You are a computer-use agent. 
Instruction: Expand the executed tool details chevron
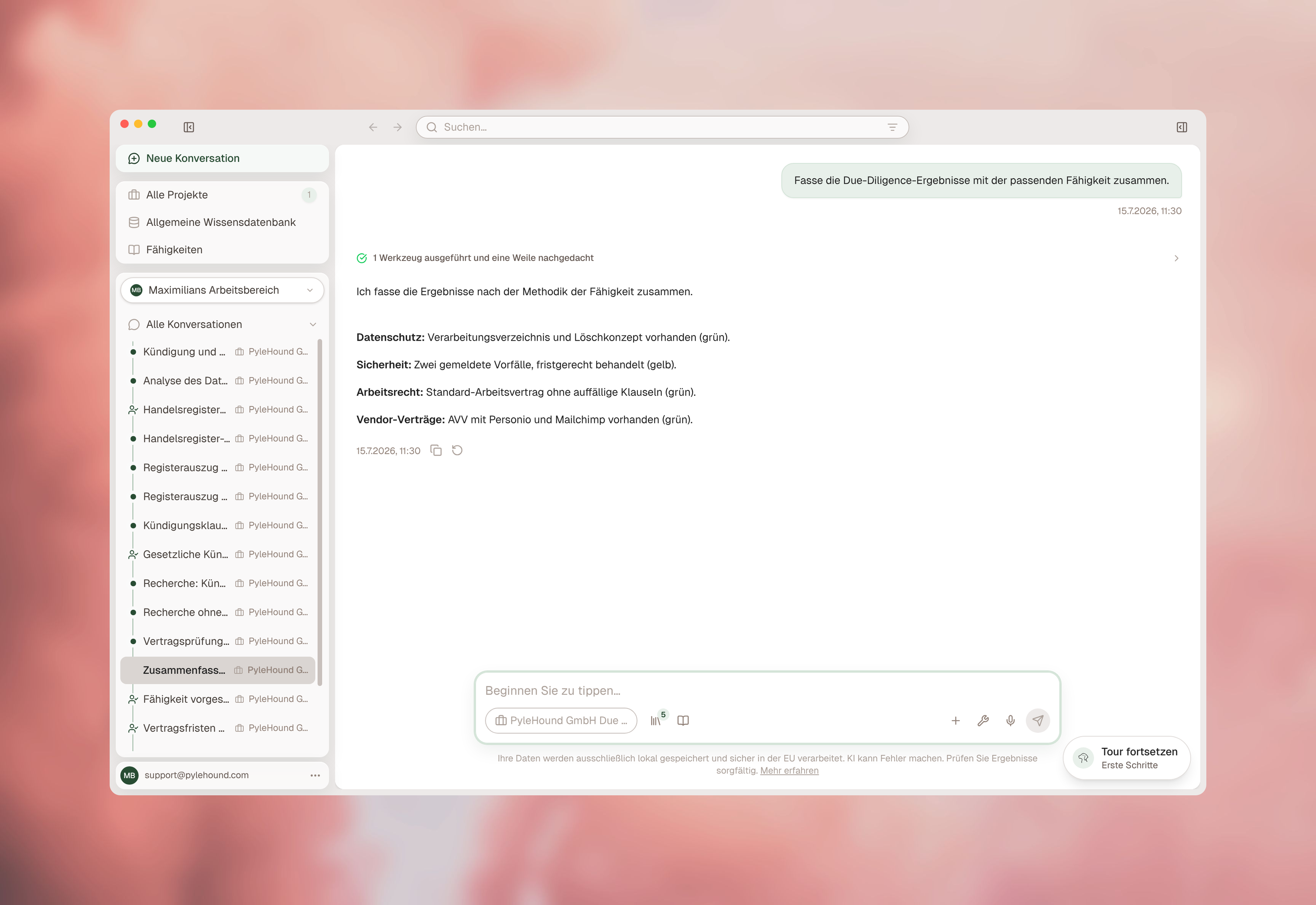click(x=1177, y=258)
